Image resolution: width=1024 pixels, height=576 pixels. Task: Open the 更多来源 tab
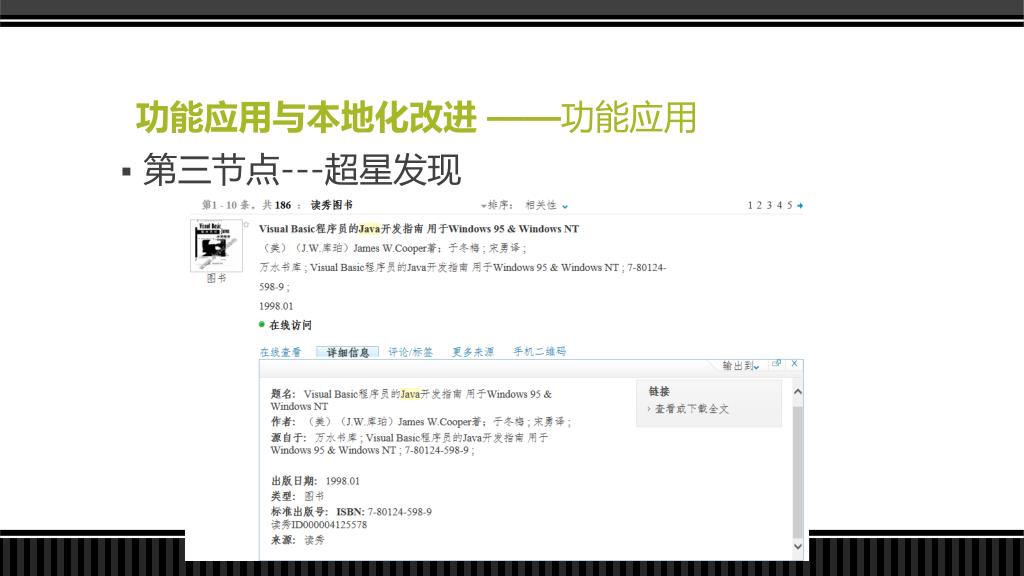tap(473, 352)
